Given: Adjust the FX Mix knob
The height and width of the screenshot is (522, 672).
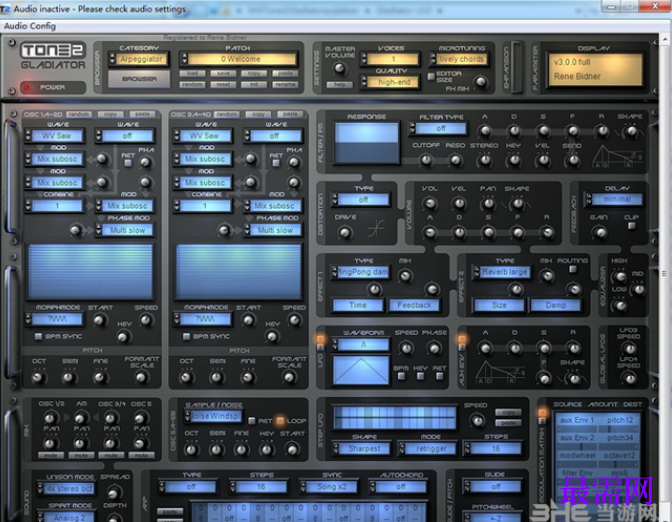Looking at the screenshot, I should click(x=481, y=81).
